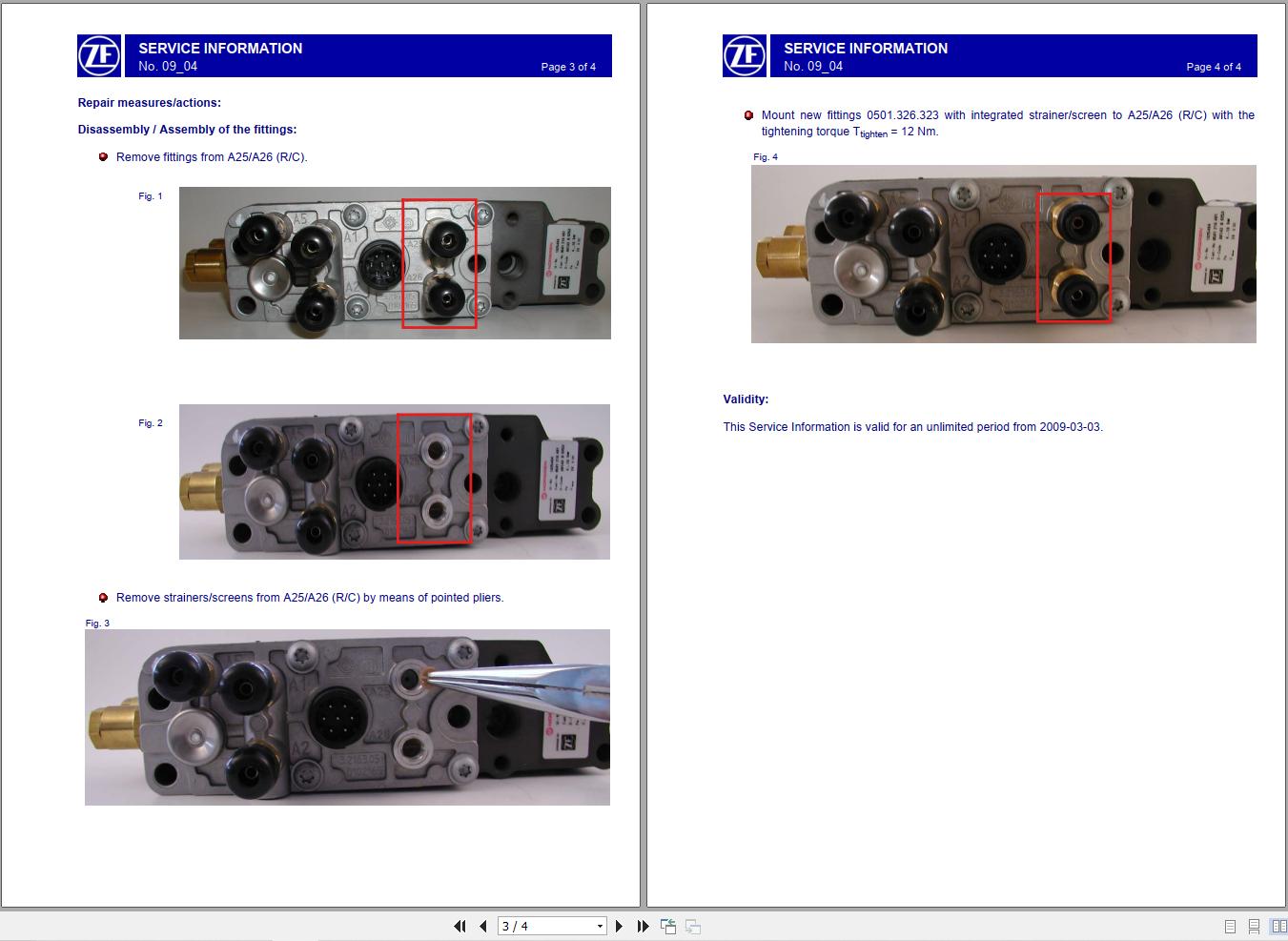Image resolution: width=1288 pixels, height=941 pixels.
Task: Open the page number dropdown list
Action: click(600, 926)
